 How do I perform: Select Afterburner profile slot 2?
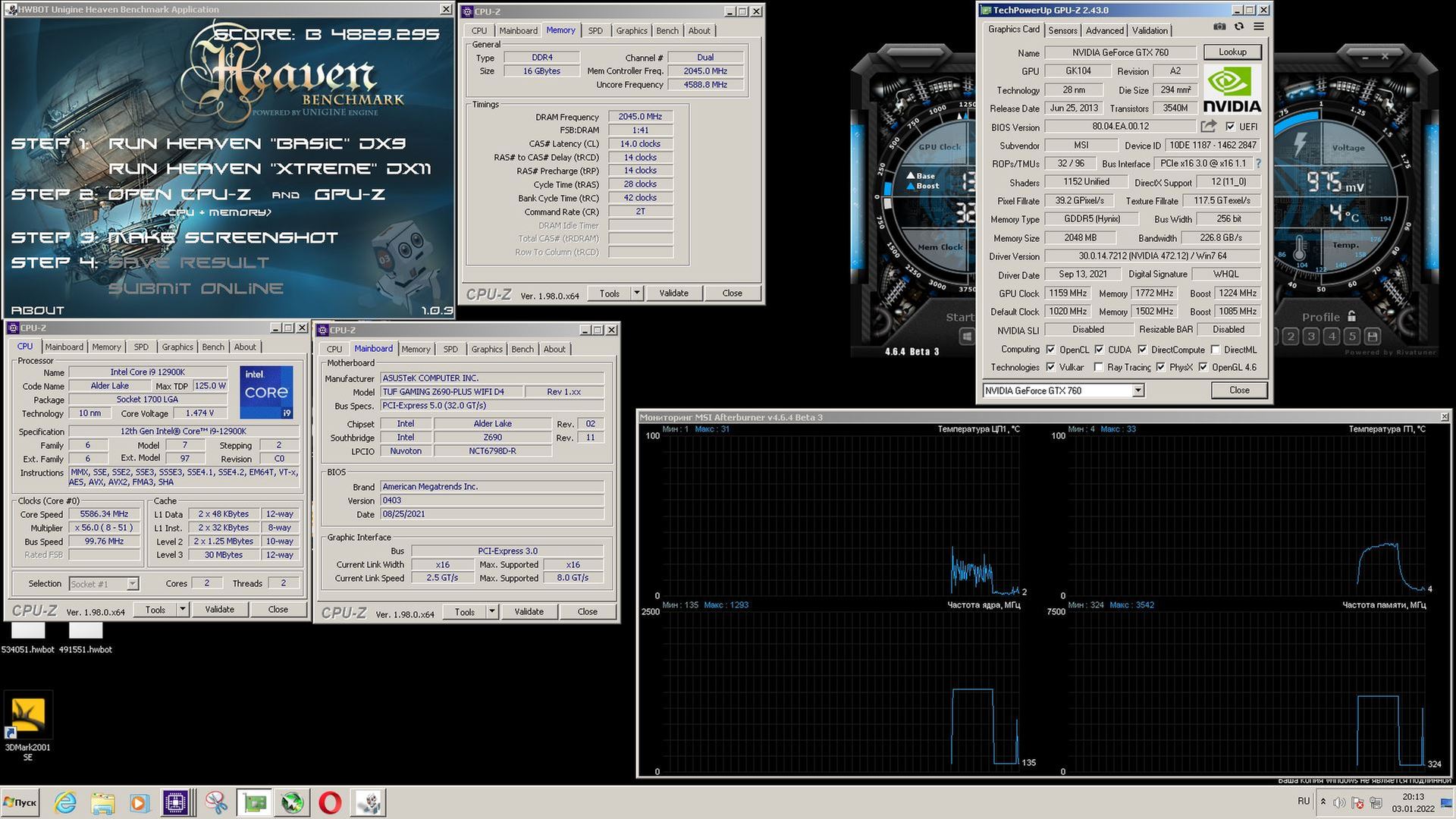[x=1291, y=336]
